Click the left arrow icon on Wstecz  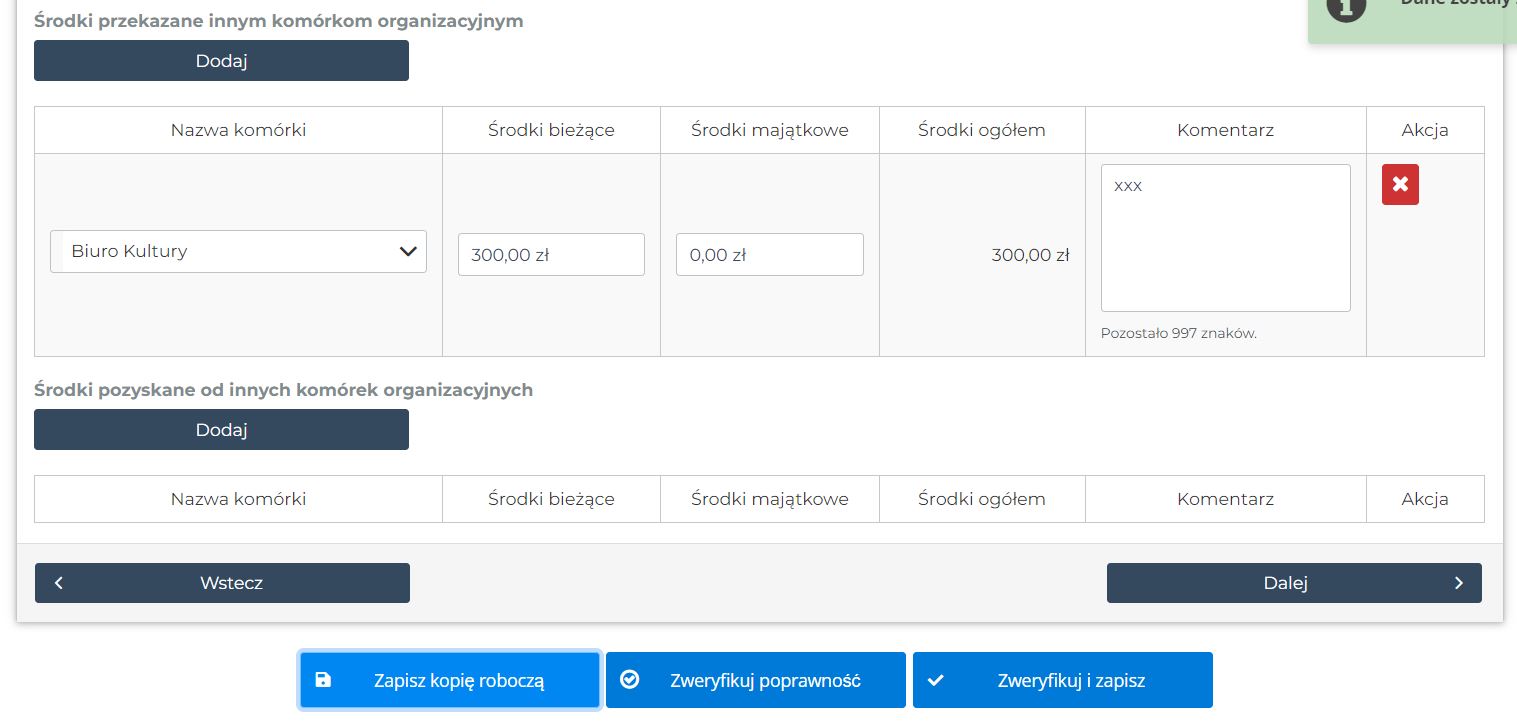click(59, 583)
